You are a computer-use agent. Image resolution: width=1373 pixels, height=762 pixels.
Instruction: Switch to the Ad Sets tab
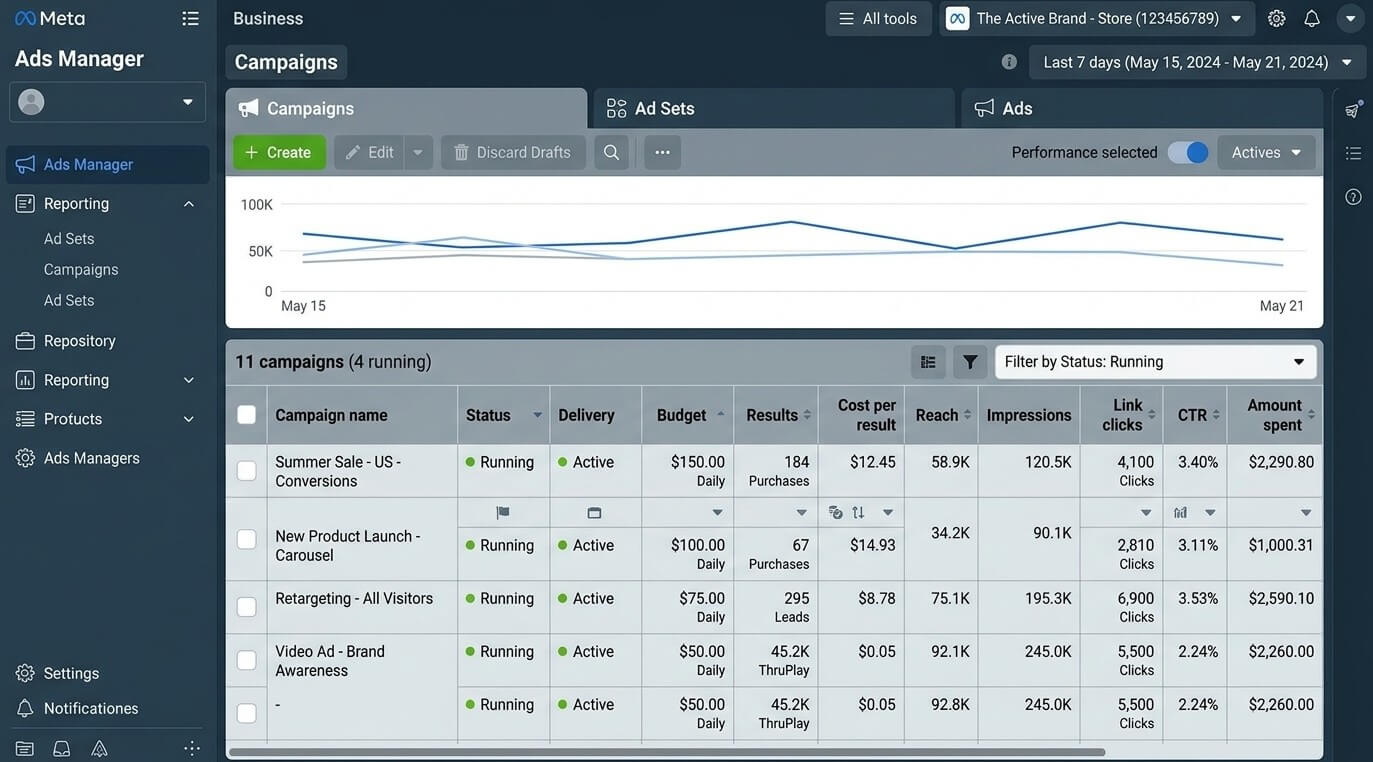pyautogui.click(x=774, y=108)
